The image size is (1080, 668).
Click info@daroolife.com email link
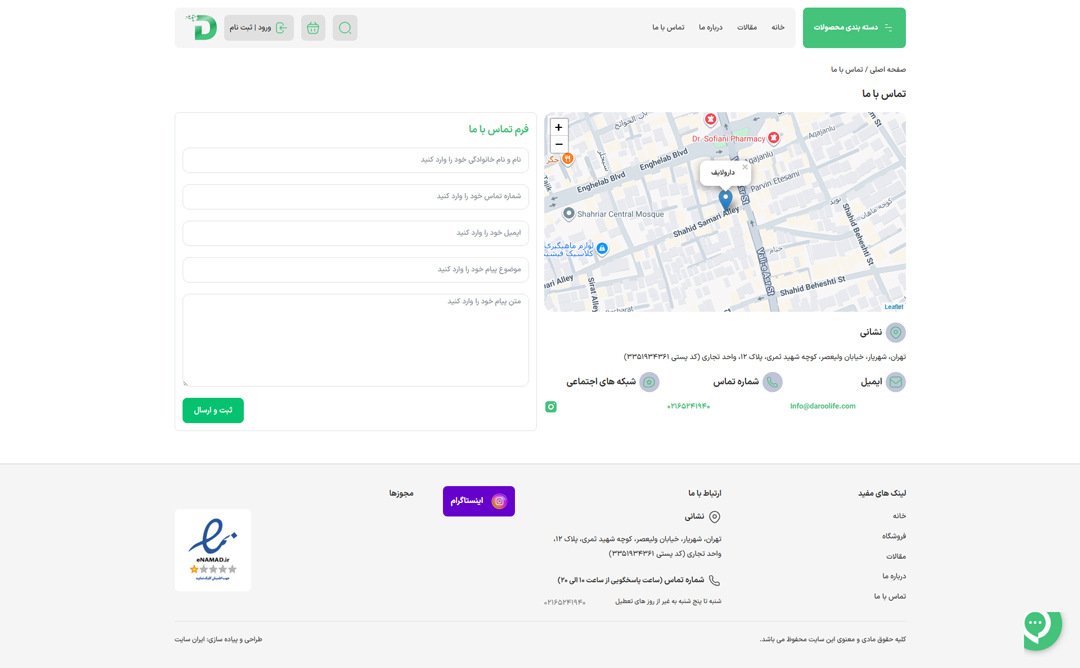click(x=822, y=406)
